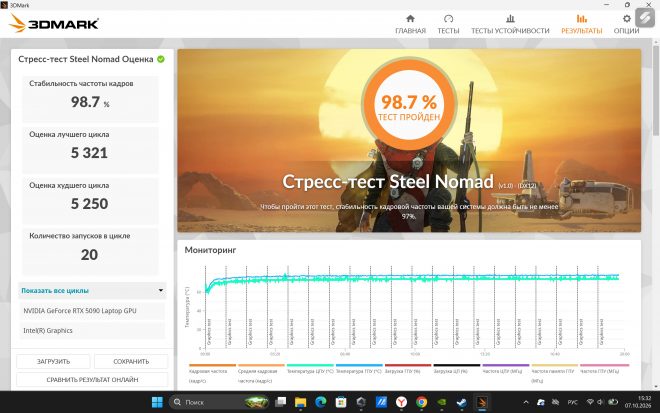Viewport: 660px width, 413px height.
Task: Toggle Частота ГПУ legend series
Action: coord(604,369)
